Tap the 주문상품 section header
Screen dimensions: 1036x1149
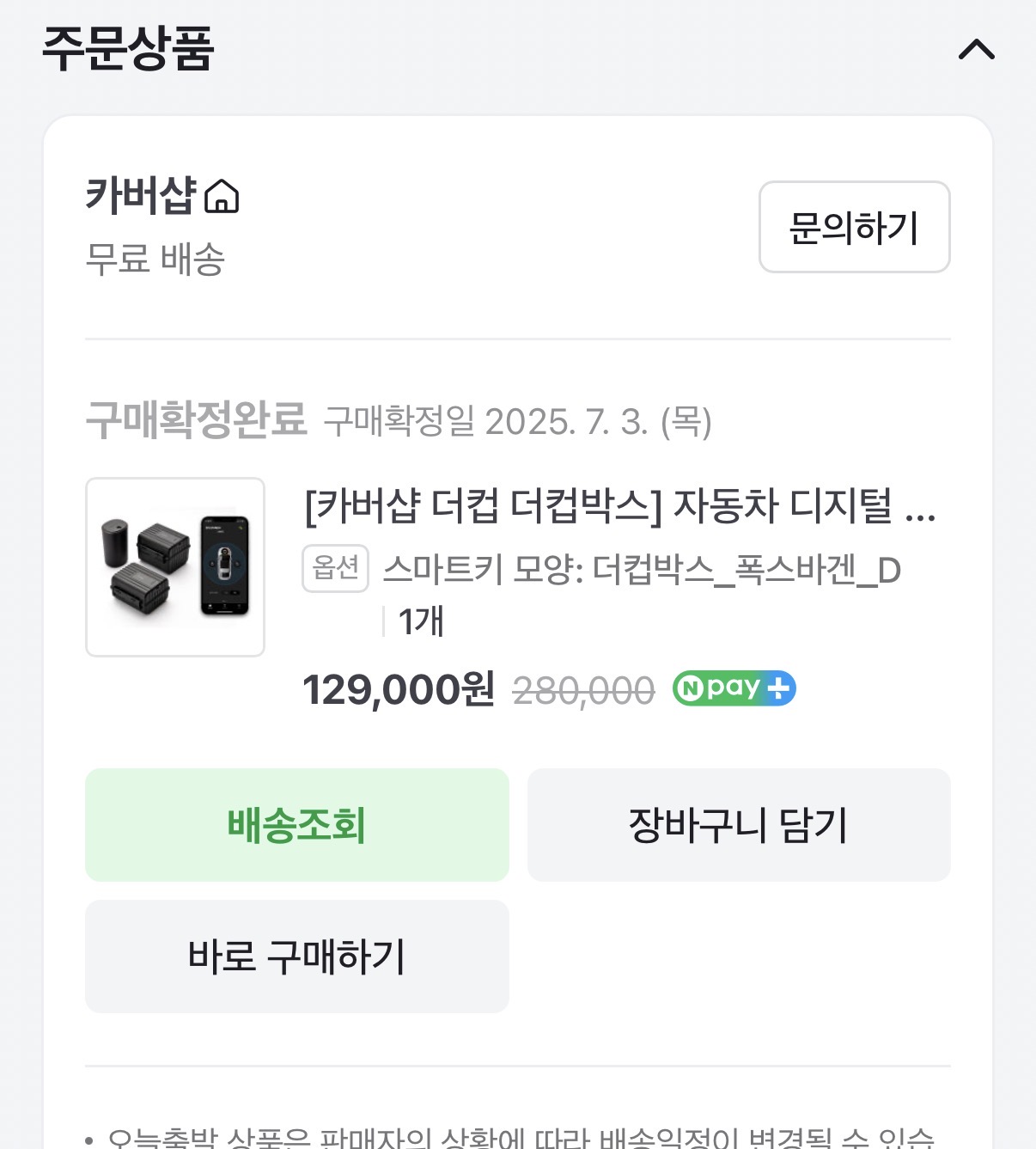[128, 48]
